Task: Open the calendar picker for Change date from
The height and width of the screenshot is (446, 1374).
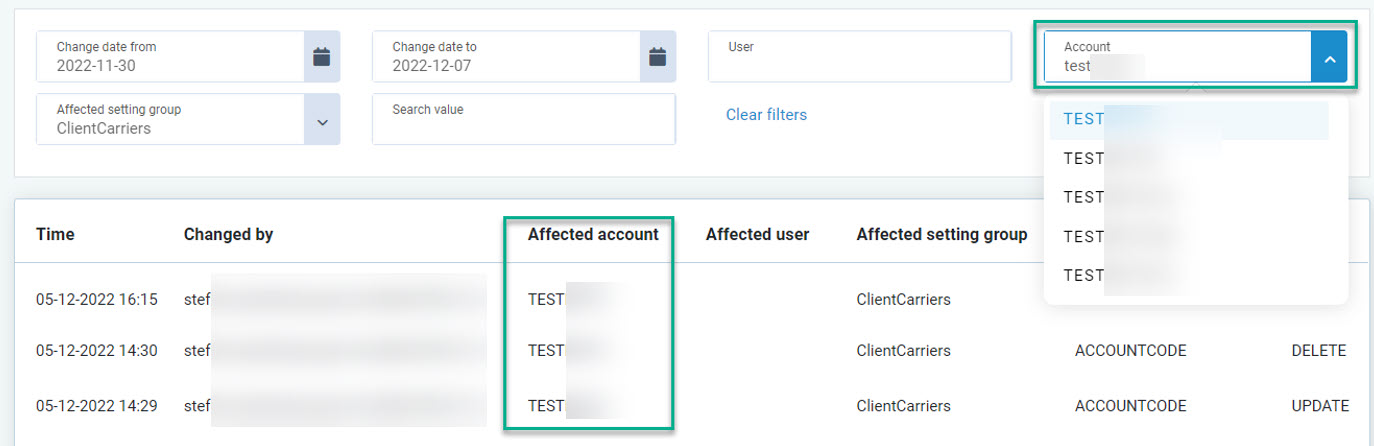Action: (x=321, y=57)
